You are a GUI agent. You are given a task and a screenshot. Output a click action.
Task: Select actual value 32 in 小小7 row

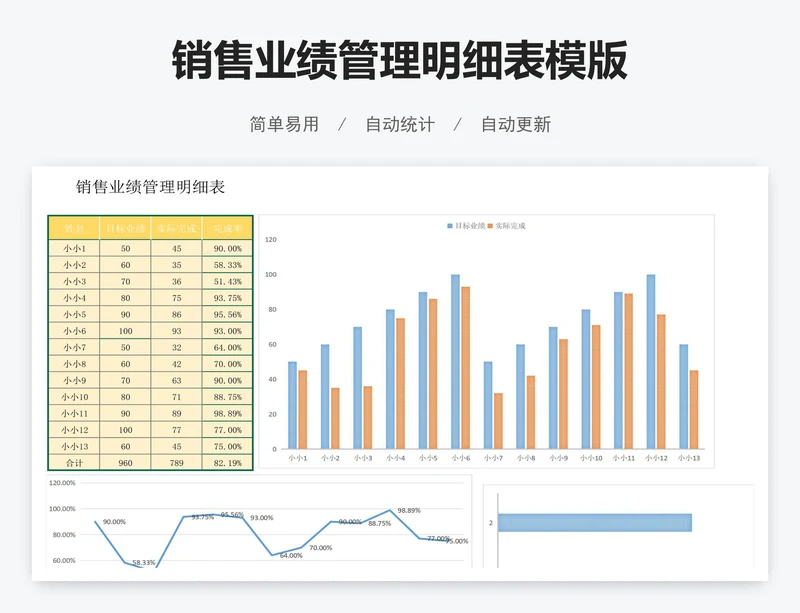pos(177,348)
